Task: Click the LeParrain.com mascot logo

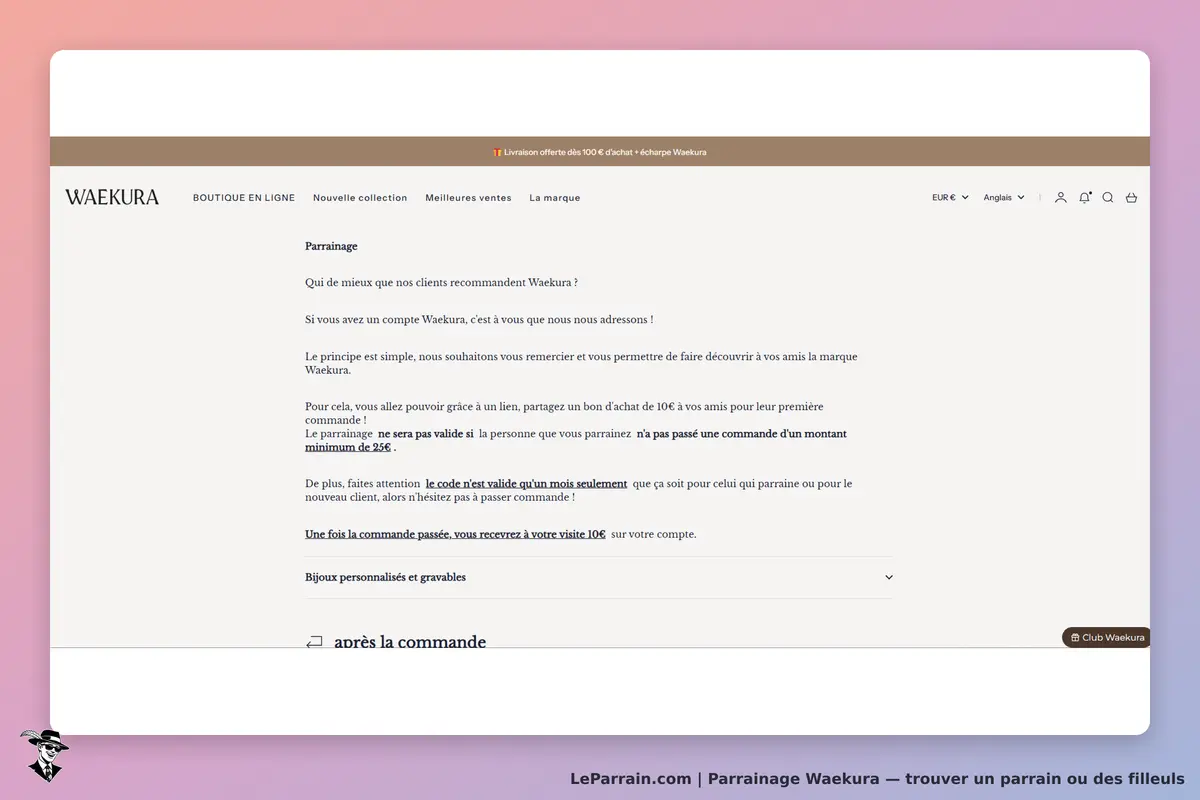Action: click(43, 755)
